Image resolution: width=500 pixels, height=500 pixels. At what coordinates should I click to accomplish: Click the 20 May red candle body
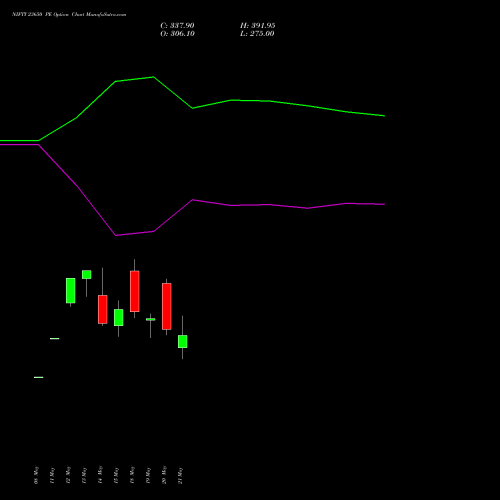click(x=167, y=306)
